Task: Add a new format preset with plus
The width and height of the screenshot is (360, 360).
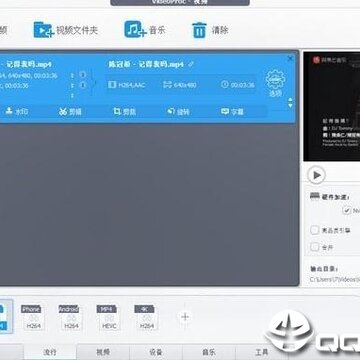Action: pos(185,317)
